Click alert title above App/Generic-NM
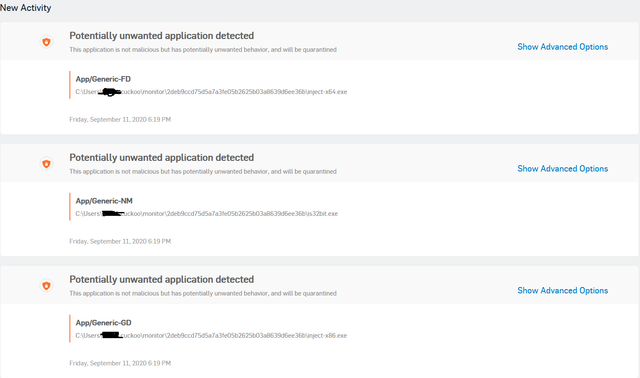Image resolution: width=640 pixels, height=378 pixels. click(x=162, y=158)
